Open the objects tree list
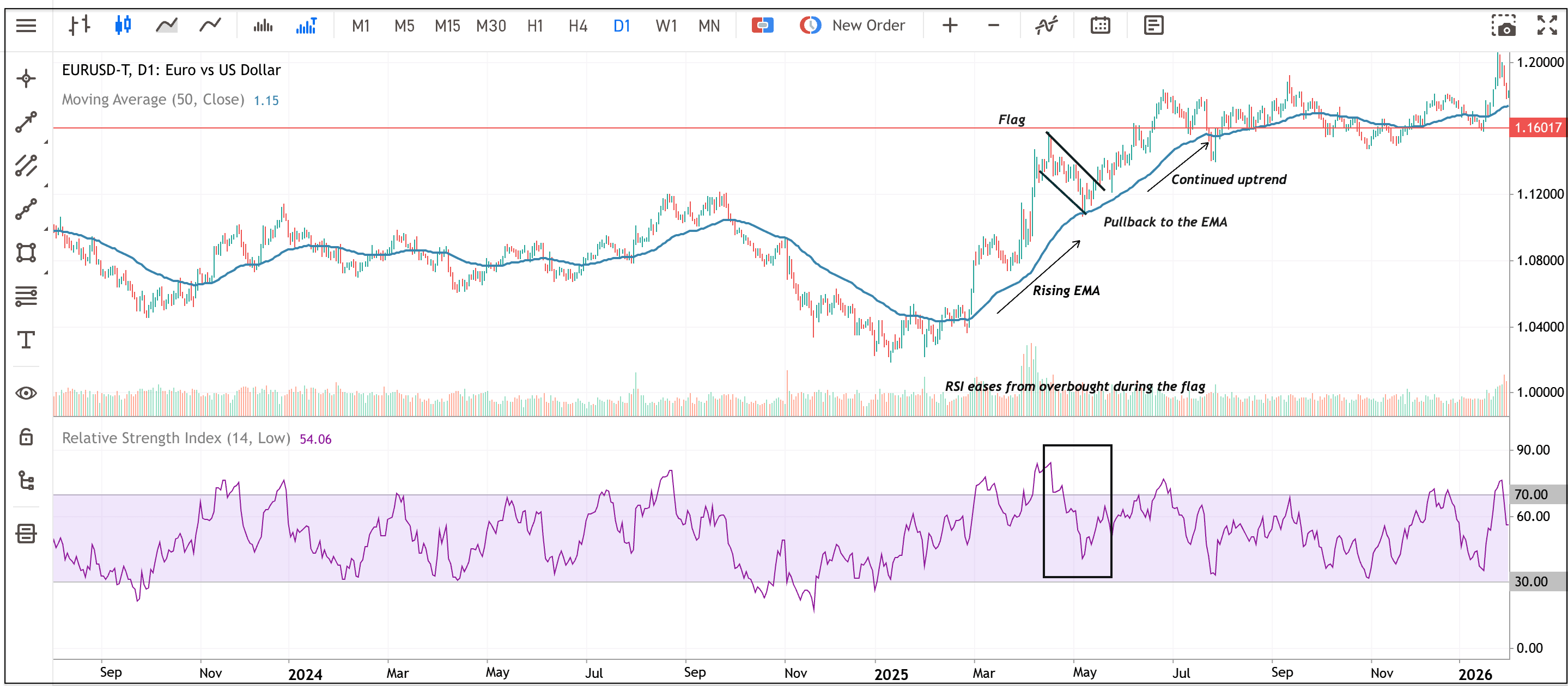The image size is (1568, 686). (26, 480)
